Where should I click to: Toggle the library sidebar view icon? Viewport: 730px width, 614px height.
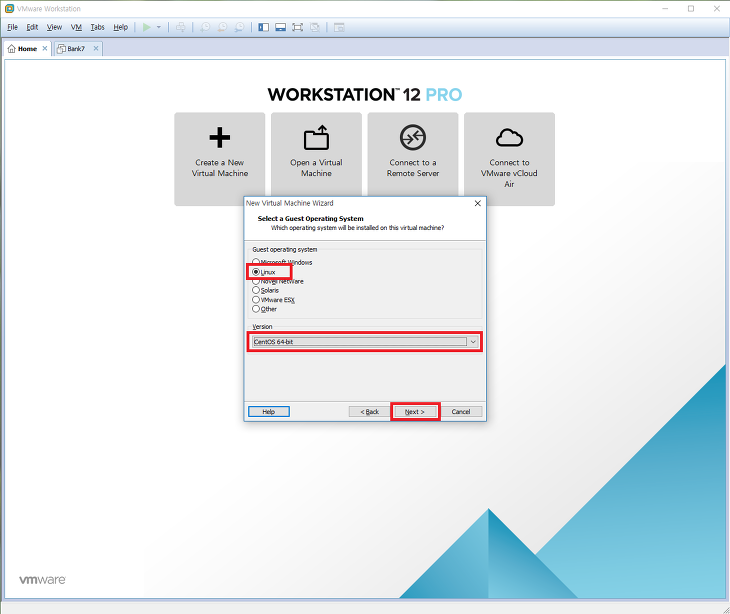click(x=264, y=27)
